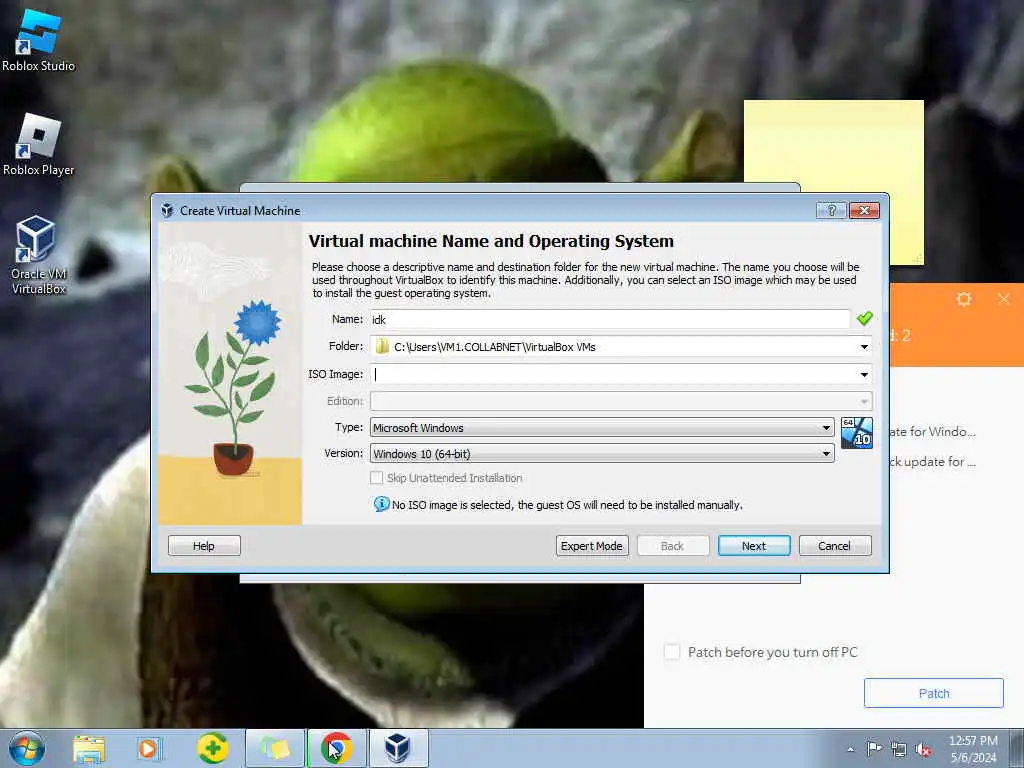Click the Windows 10 64-bit OS badge icon
The image size is (1024, 768).
click(x=856, y=433)
